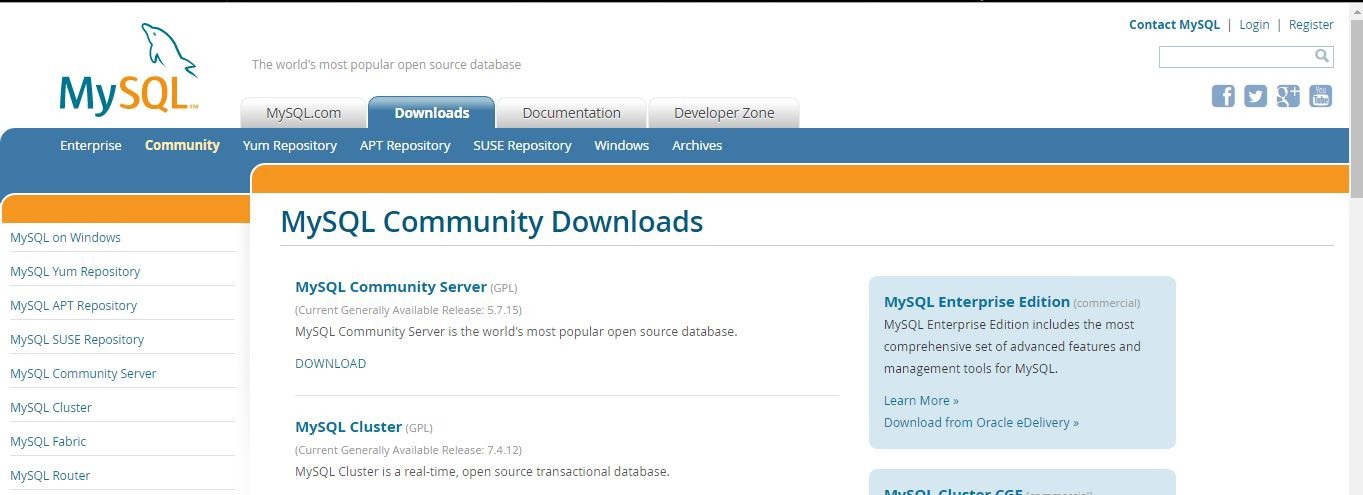Open the Facebook social icon

coord(1223,96)
